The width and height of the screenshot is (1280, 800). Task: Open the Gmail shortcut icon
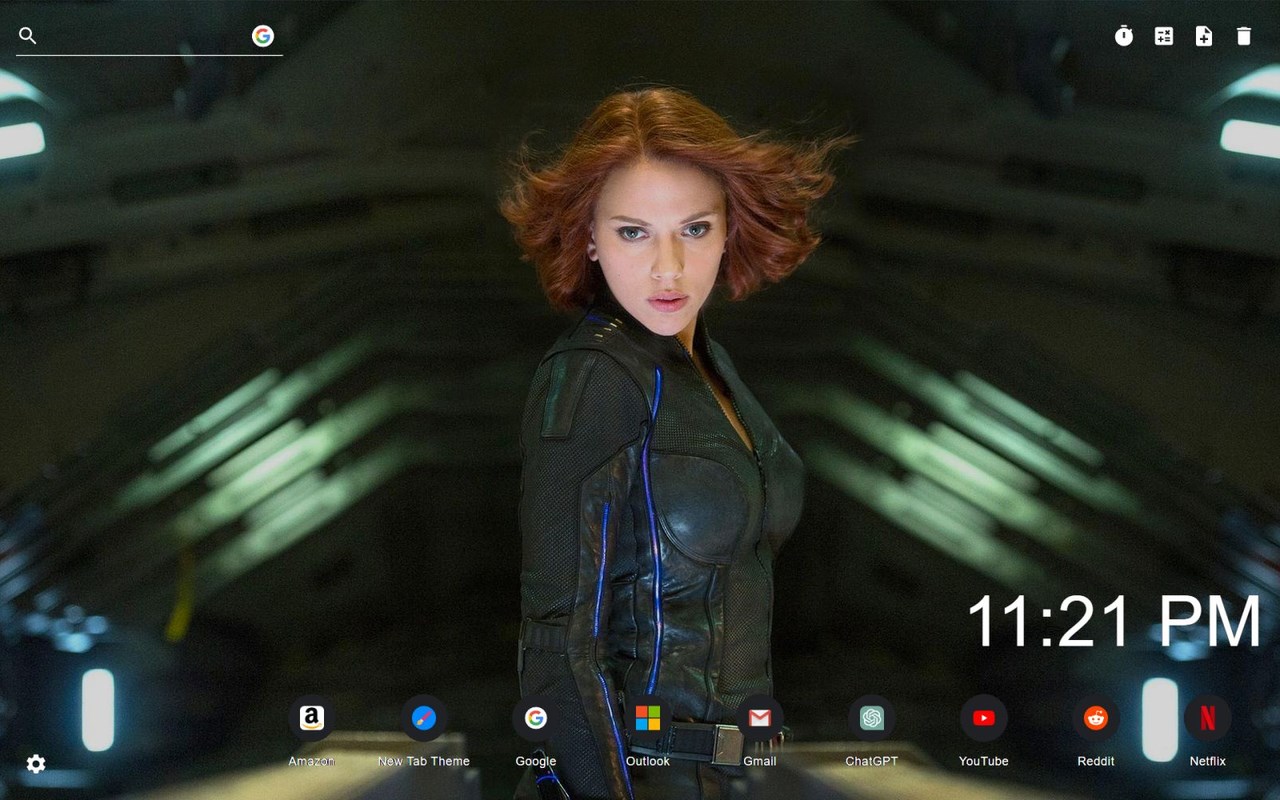pos(760,718)
